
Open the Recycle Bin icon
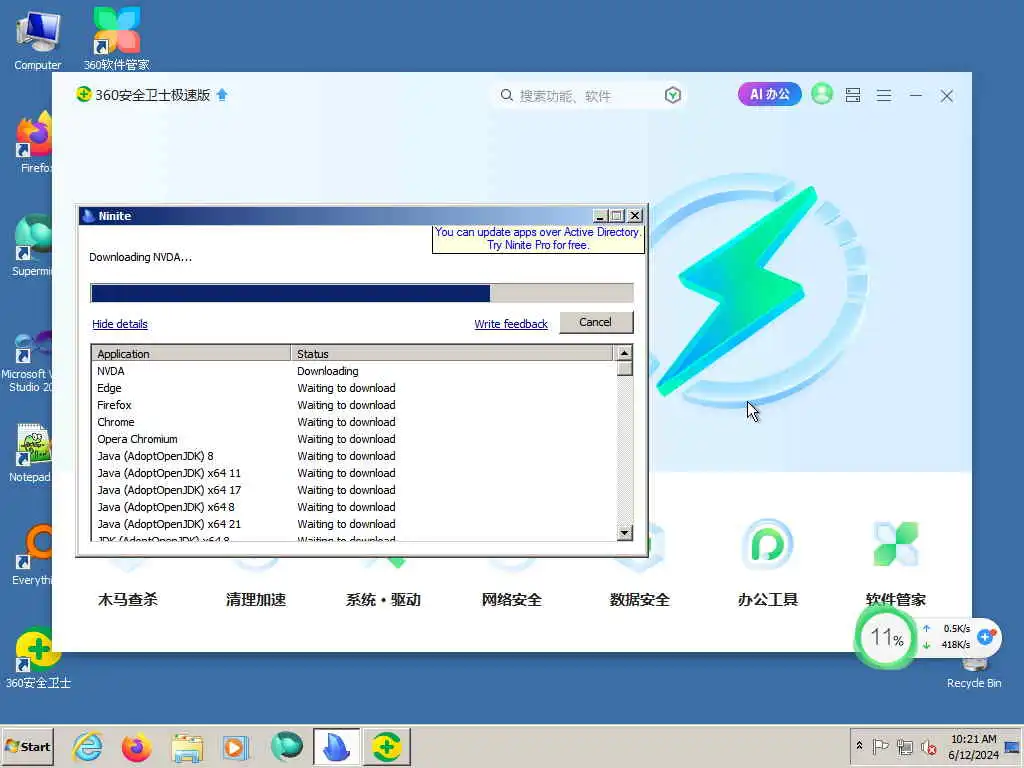pyautogui.click(x=974, y=674)
